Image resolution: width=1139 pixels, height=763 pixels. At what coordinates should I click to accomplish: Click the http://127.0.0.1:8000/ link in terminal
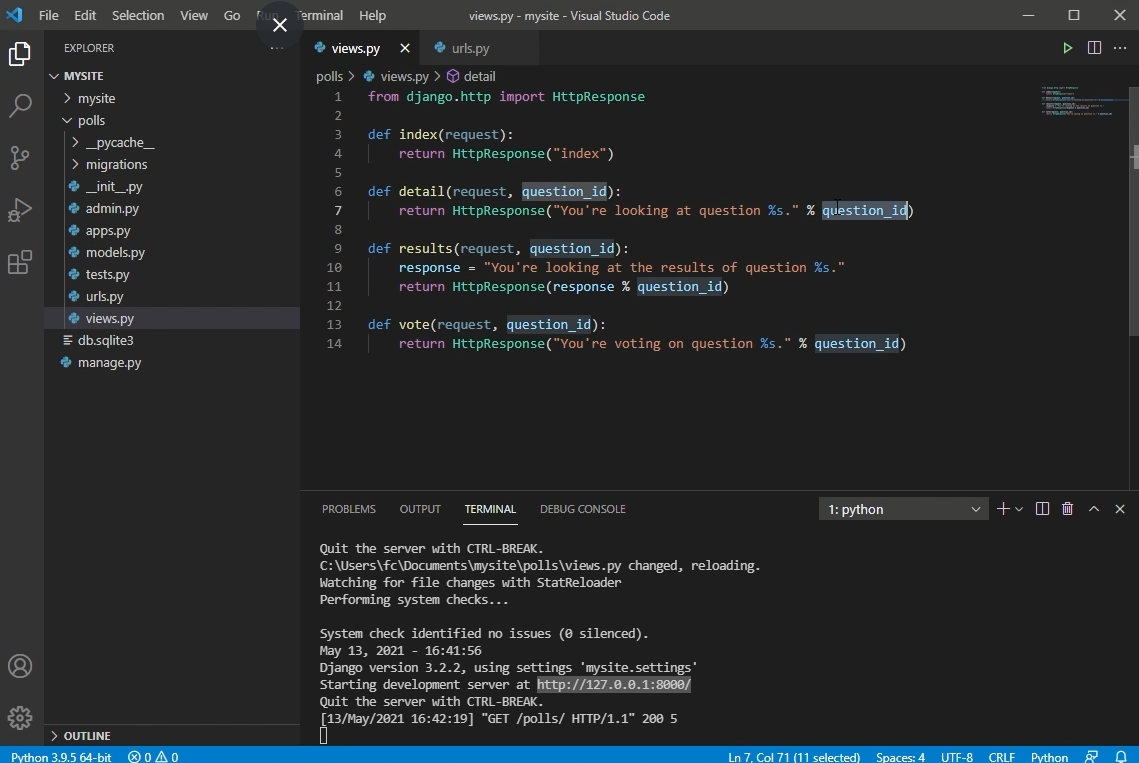614,685
